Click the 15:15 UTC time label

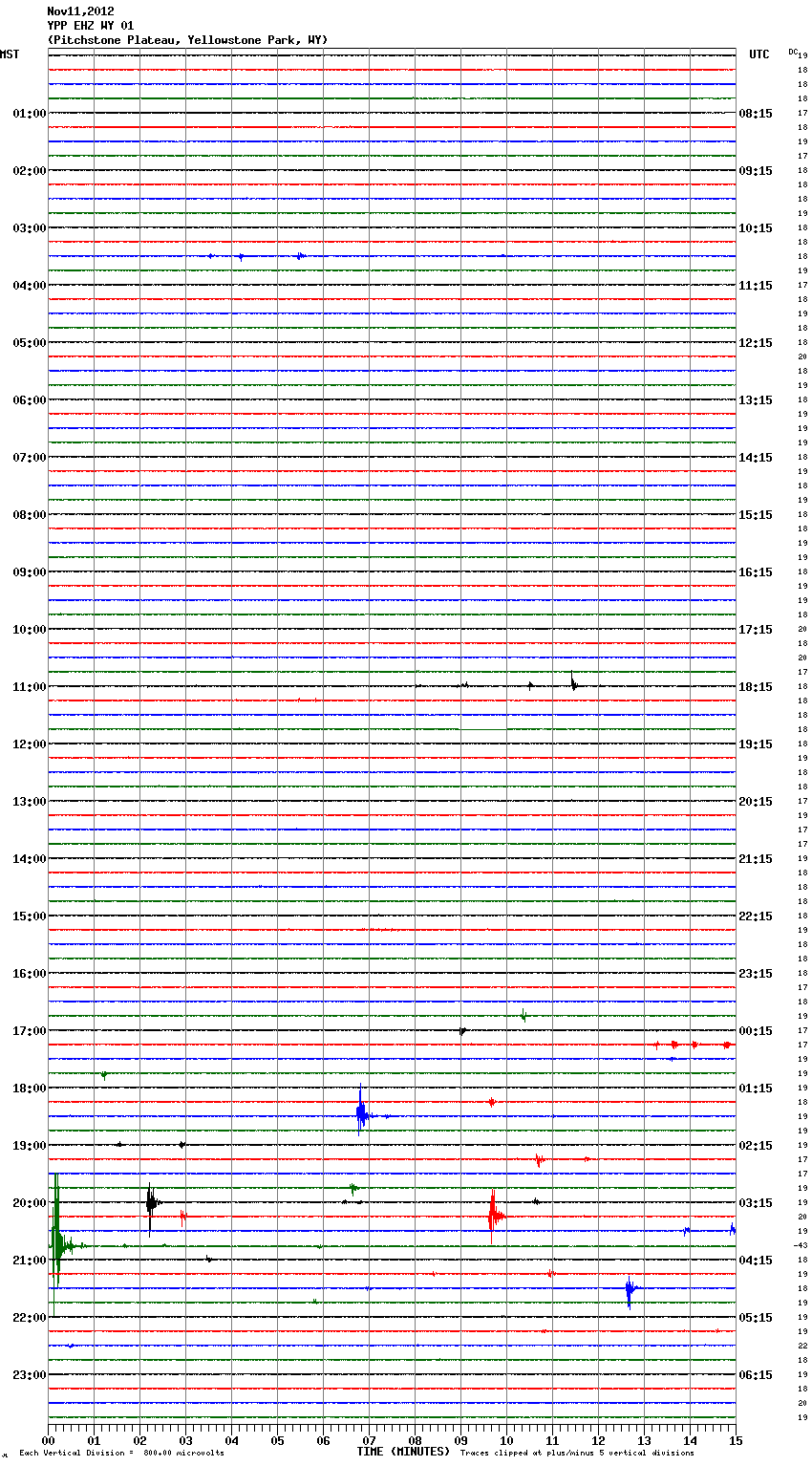click(x=756, y=515)
